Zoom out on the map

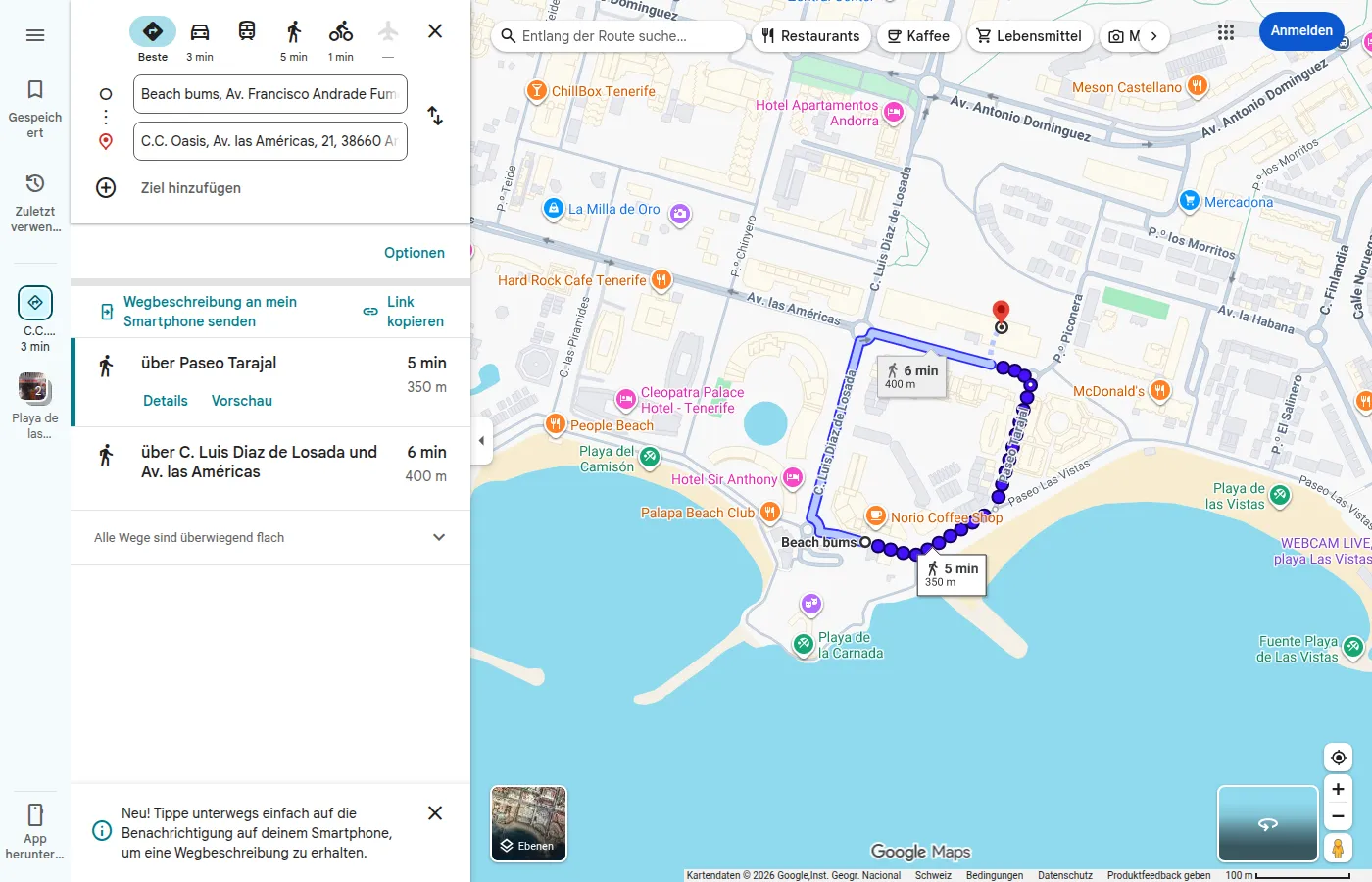(x=1339, y=816)
